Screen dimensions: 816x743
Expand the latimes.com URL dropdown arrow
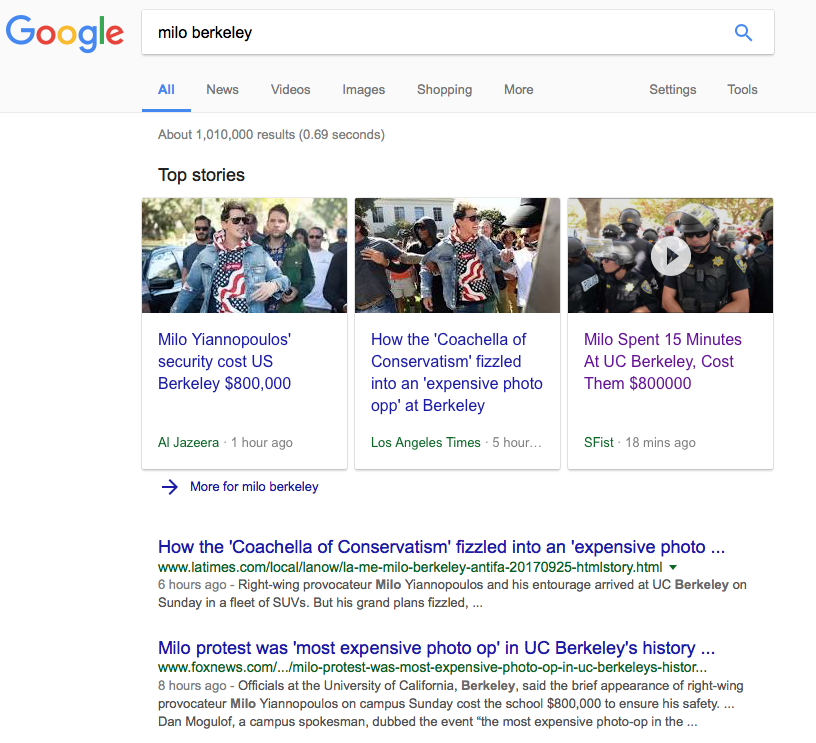pos(673,567)
